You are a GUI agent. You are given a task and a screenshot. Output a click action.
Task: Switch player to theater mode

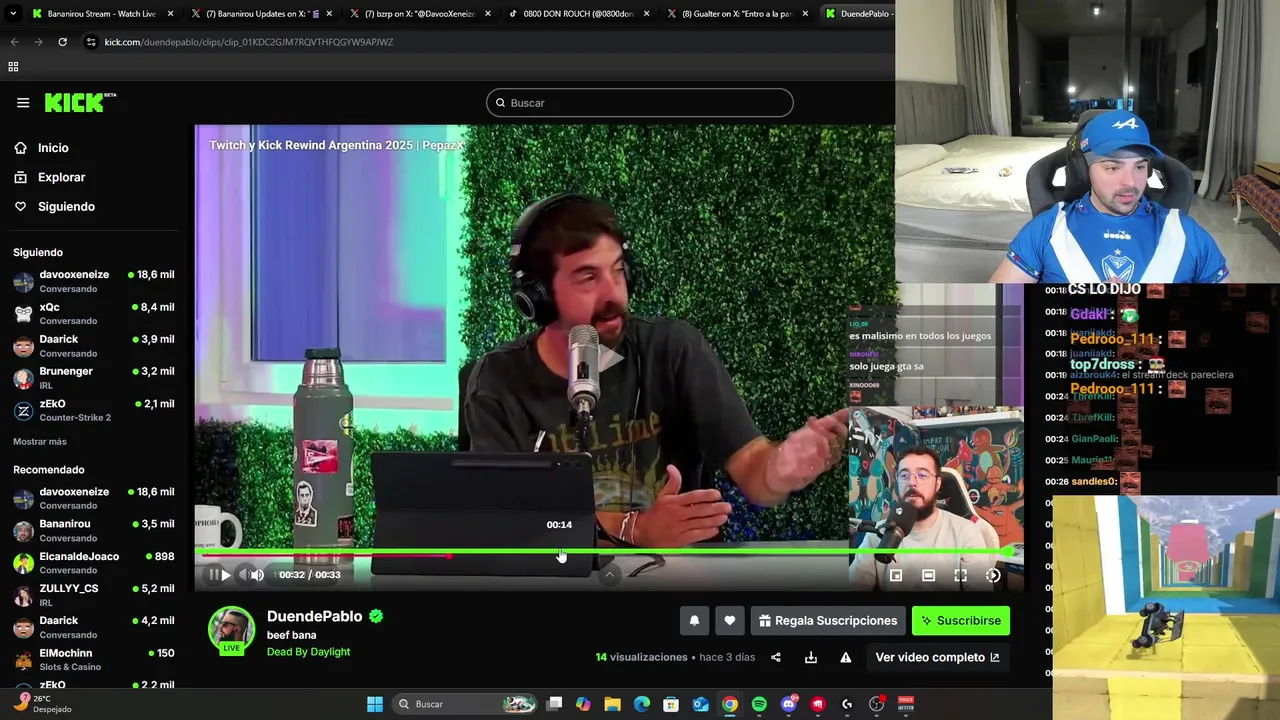tap(928, 575)
